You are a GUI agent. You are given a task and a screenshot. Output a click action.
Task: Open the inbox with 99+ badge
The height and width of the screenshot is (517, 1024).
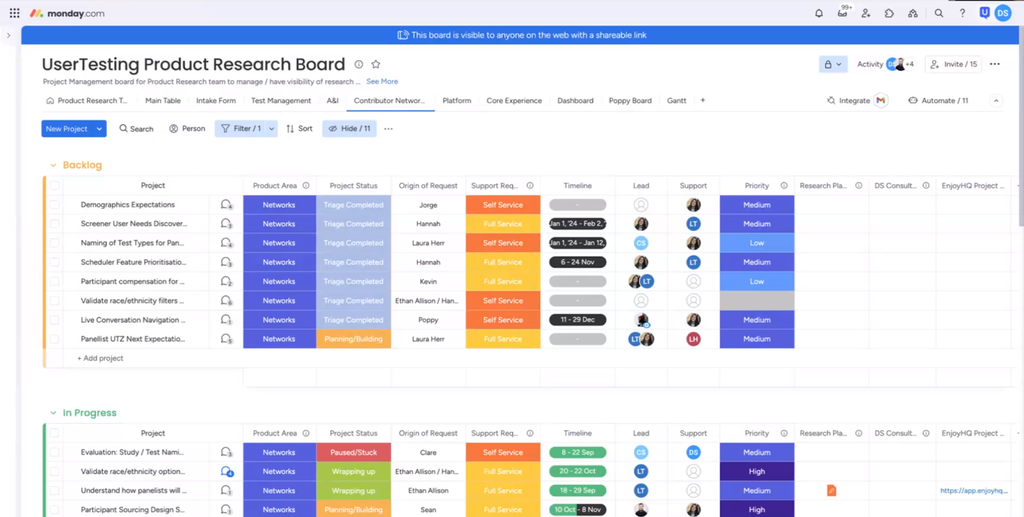[x=842, y=12]
